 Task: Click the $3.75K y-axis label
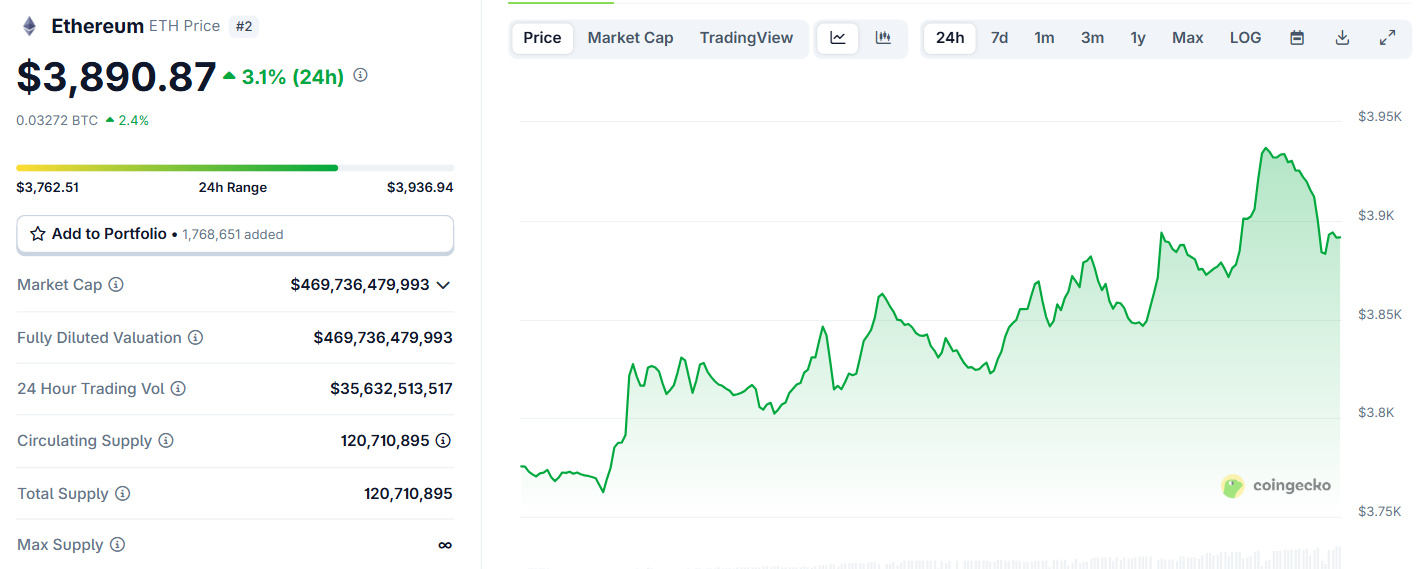click(1380, 511)
